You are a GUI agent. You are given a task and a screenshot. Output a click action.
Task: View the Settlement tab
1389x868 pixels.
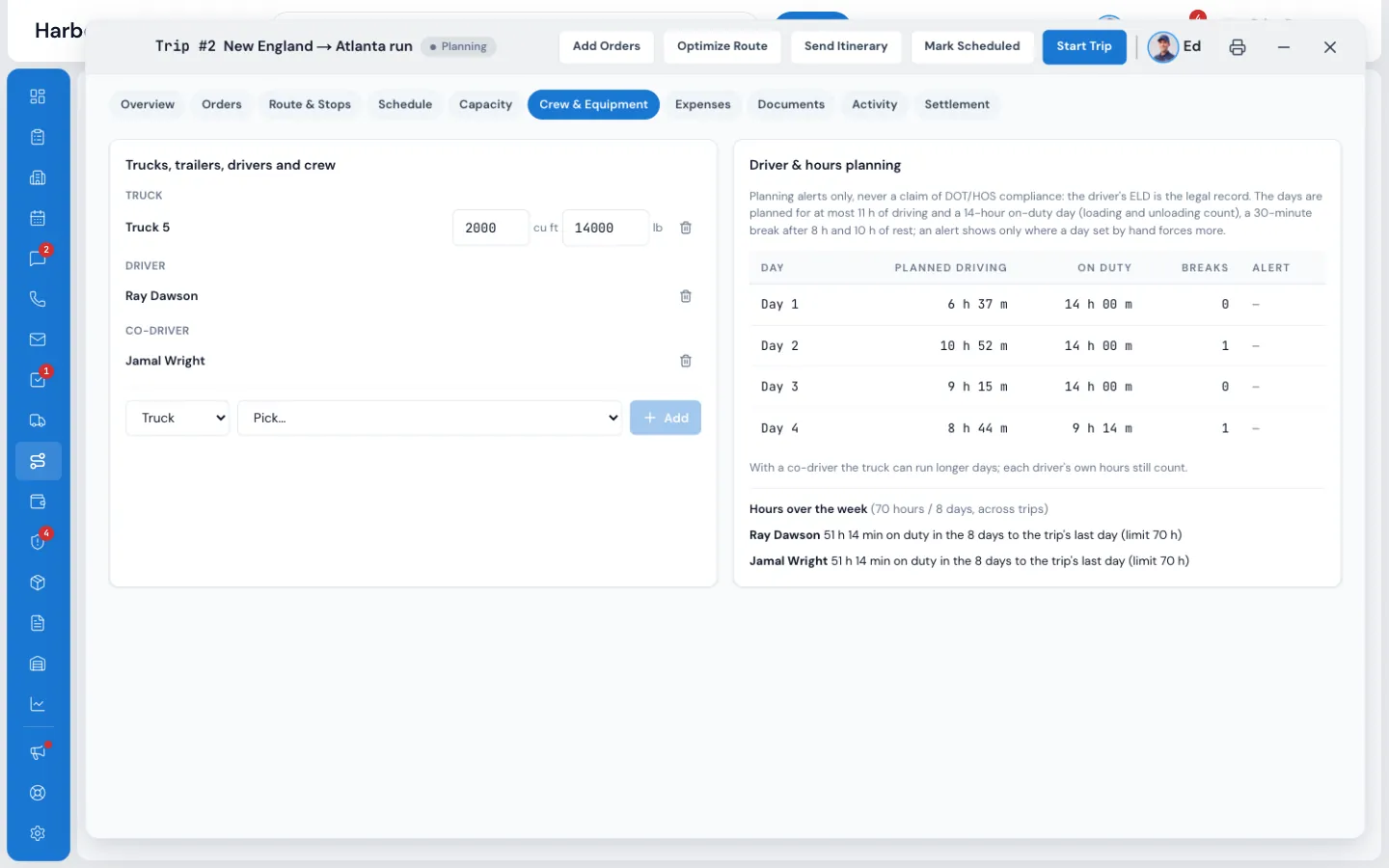pos(957,104)
